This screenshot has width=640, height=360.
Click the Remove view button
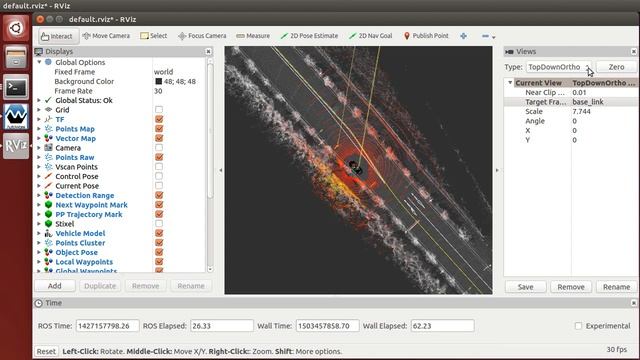coord(571,287)
